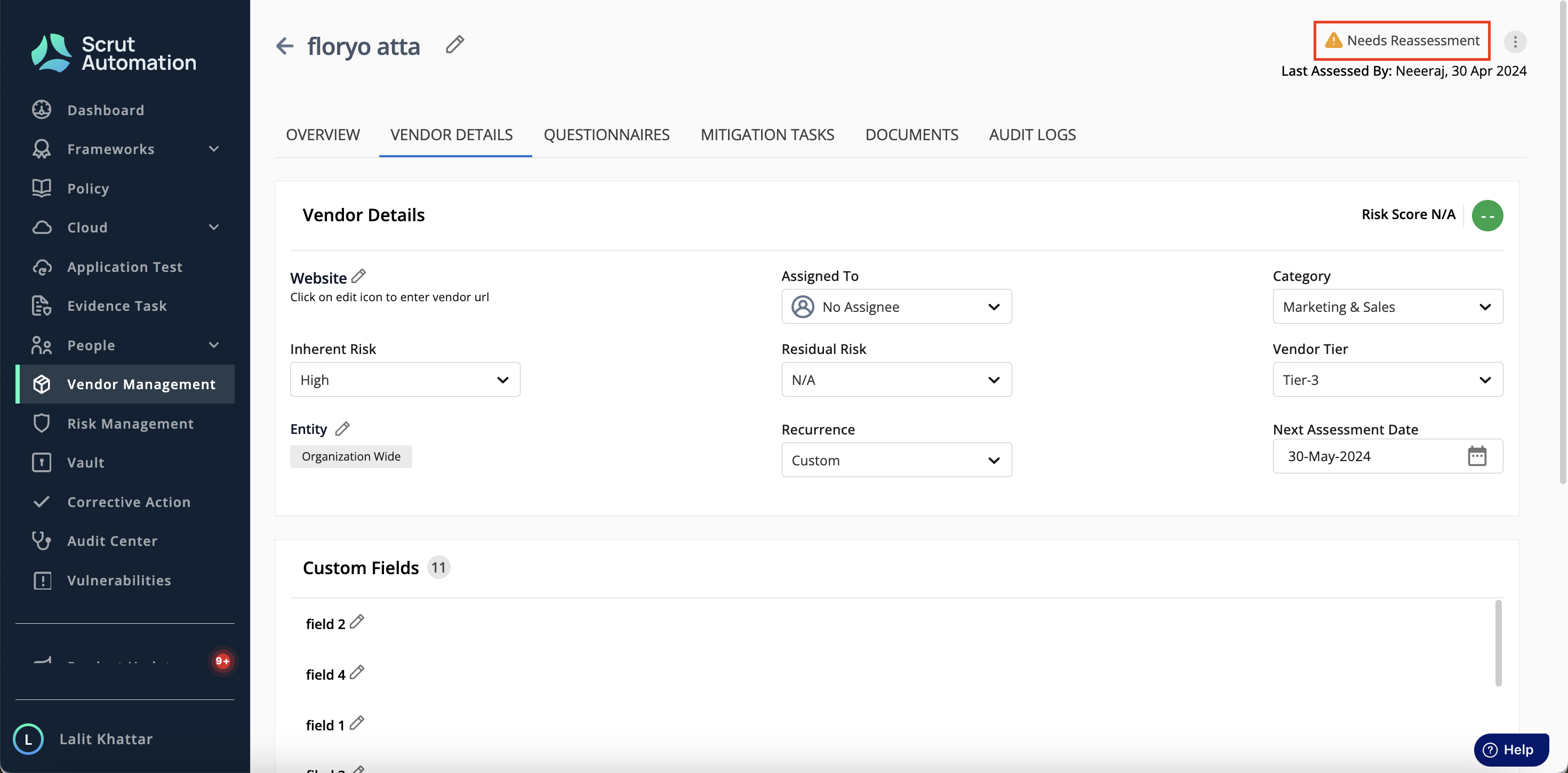Open the Inherent Risk High dropdown
Screen dimensions: 1568x773
(x=405, y=379)
